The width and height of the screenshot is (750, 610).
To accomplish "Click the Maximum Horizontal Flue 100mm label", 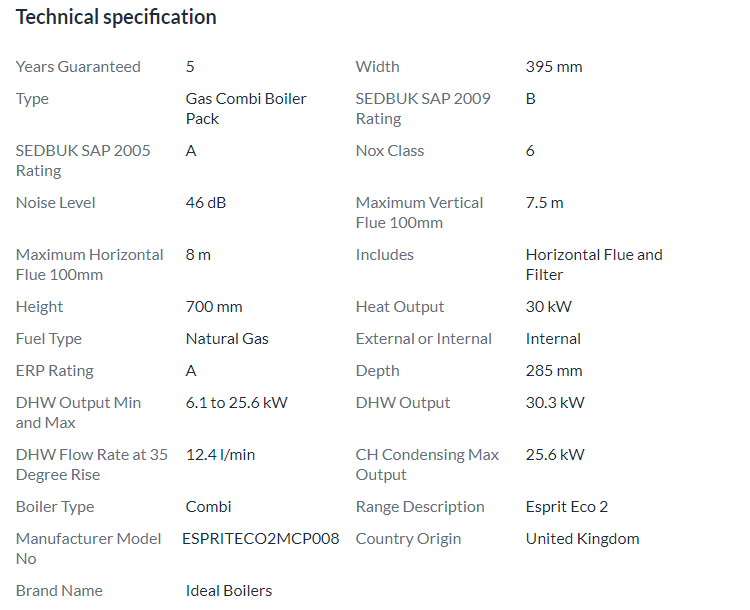I will [89, 264].
